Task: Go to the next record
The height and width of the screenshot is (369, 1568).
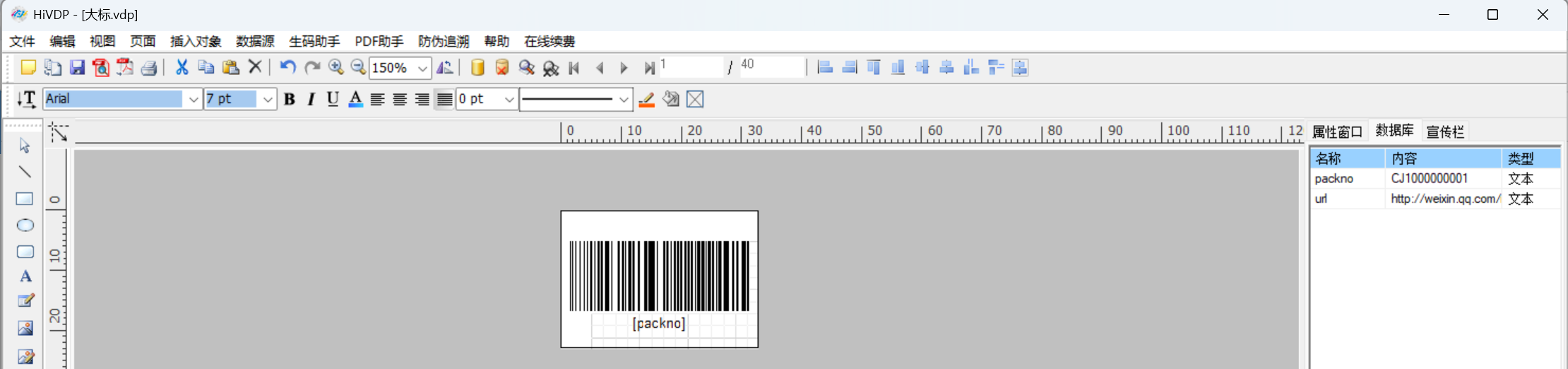Action: click(x=624, y=68)
